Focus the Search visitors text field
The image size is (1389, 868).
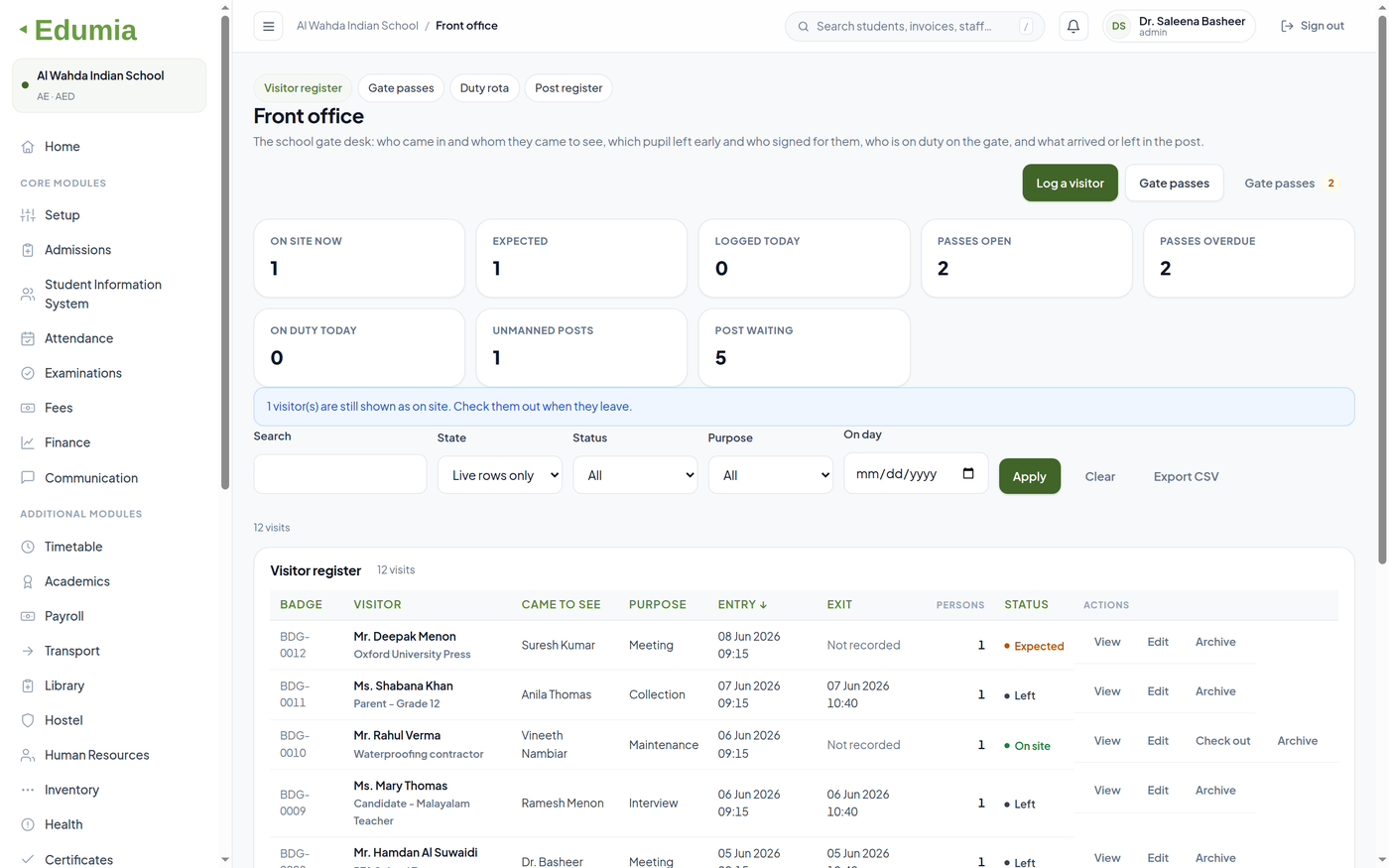pyautogui.click(x=340, y=474)
